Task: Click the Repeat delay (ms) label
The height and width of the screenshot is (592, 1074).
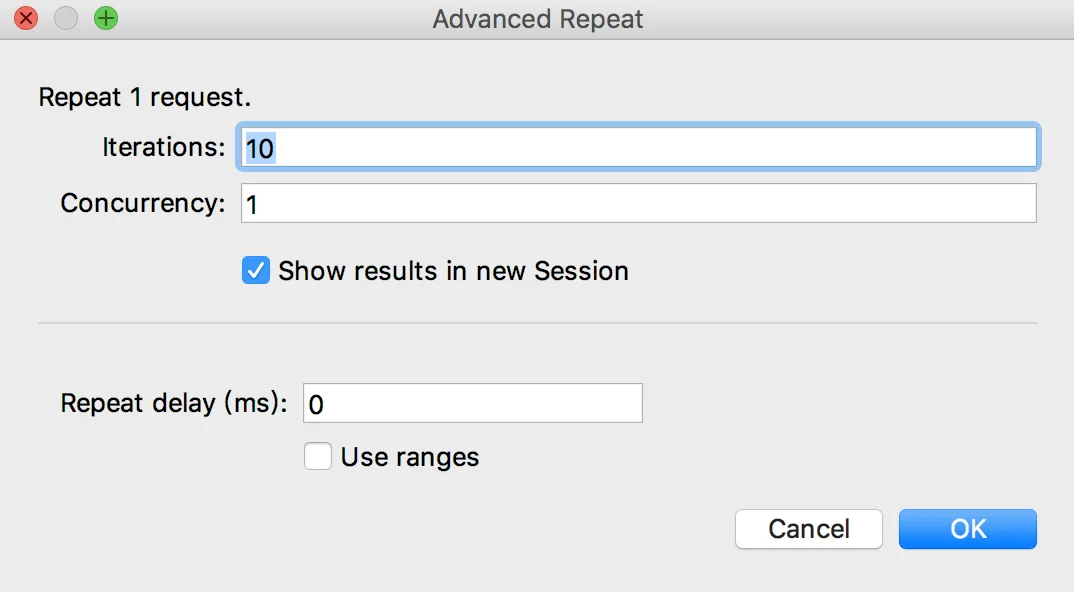Action: (x=174, y=403)
